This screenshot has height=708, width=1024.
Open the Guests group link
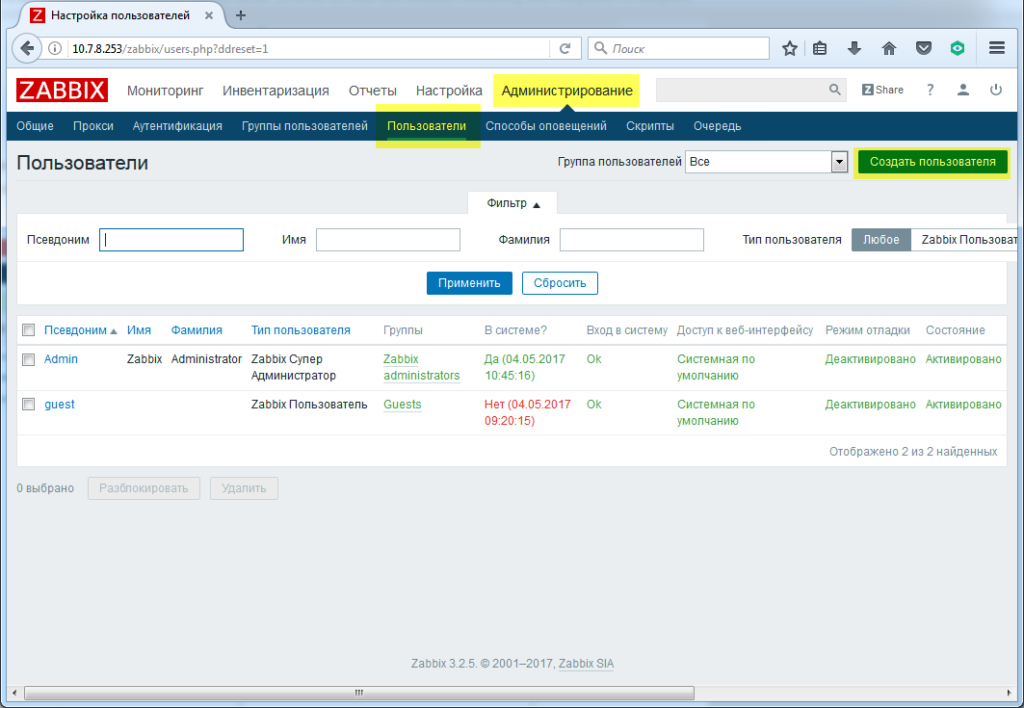402,404
